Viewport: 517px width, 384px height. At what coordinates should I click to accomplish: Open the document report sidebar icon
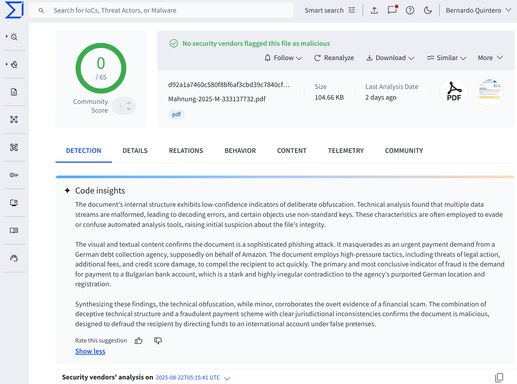(x=14, y=92)
